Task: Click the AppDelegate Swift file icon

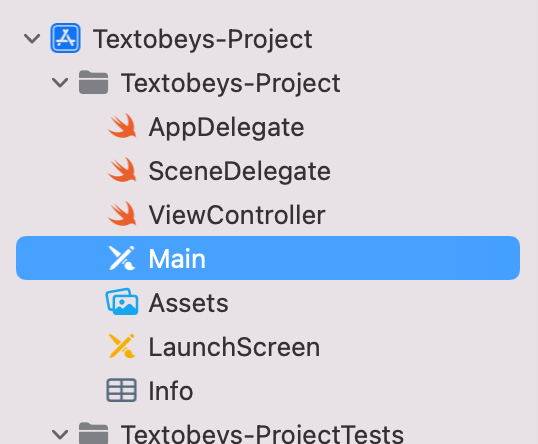Action: point(122,126)
